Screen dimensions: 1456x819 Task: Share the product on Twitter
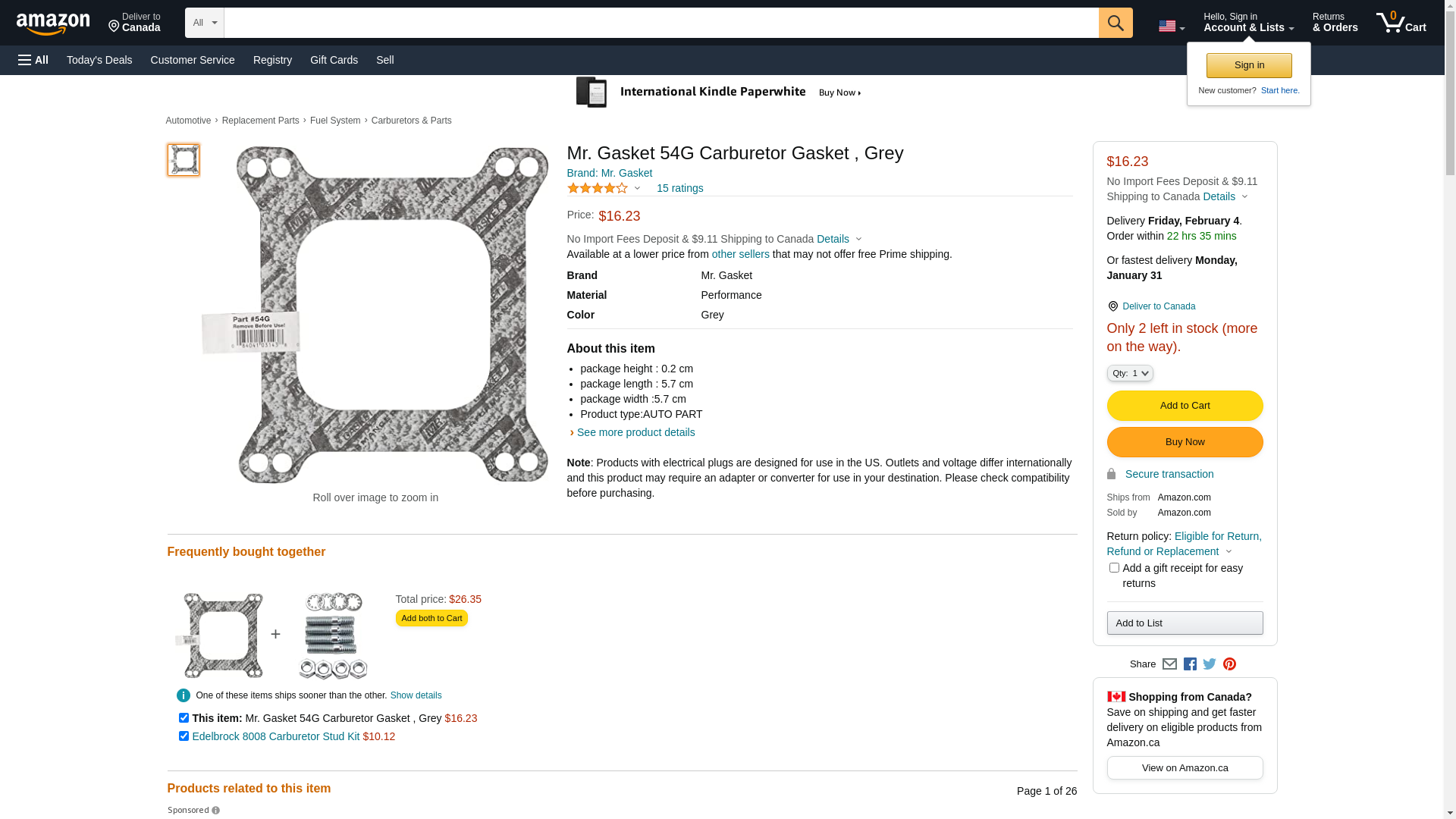(x=1210, y=664)
